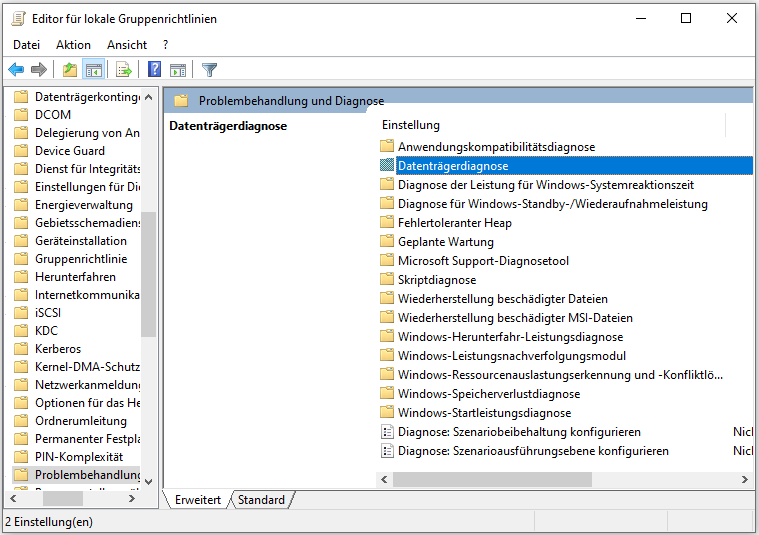This screenshot has height=535, width=759.
Task: Open the Datei menu
Action: pos(26,45)
